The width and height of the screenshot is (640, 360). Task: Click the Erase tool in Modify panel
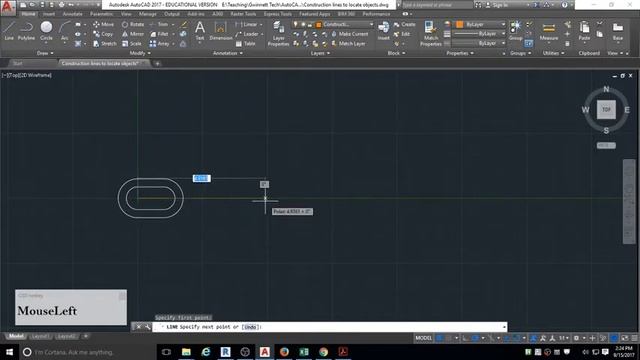tap(184, 25)
